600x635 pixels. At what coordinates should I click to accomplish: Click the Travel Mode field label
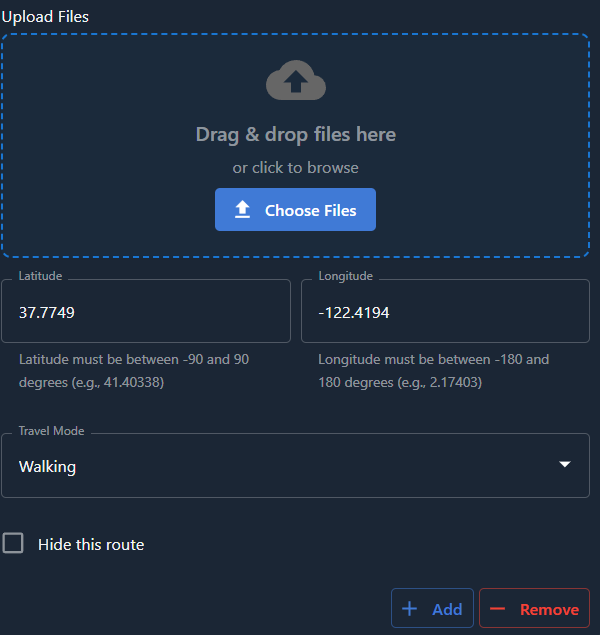coord(51,431)
